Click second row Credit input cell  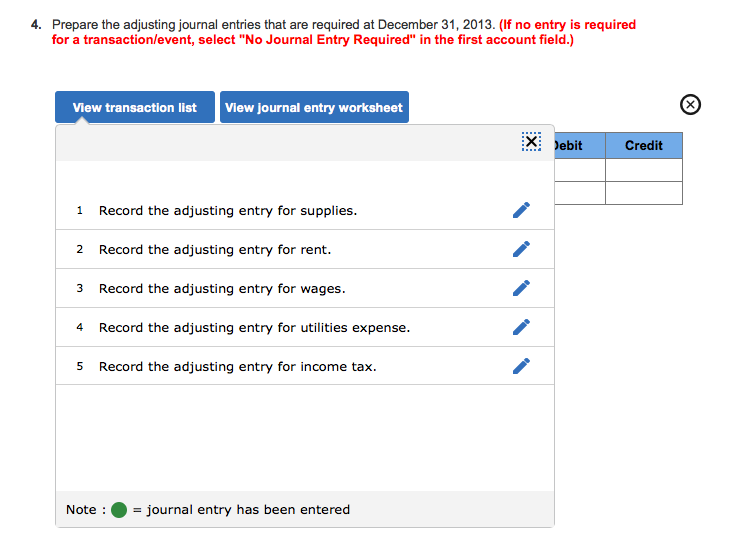click(644, 193)
